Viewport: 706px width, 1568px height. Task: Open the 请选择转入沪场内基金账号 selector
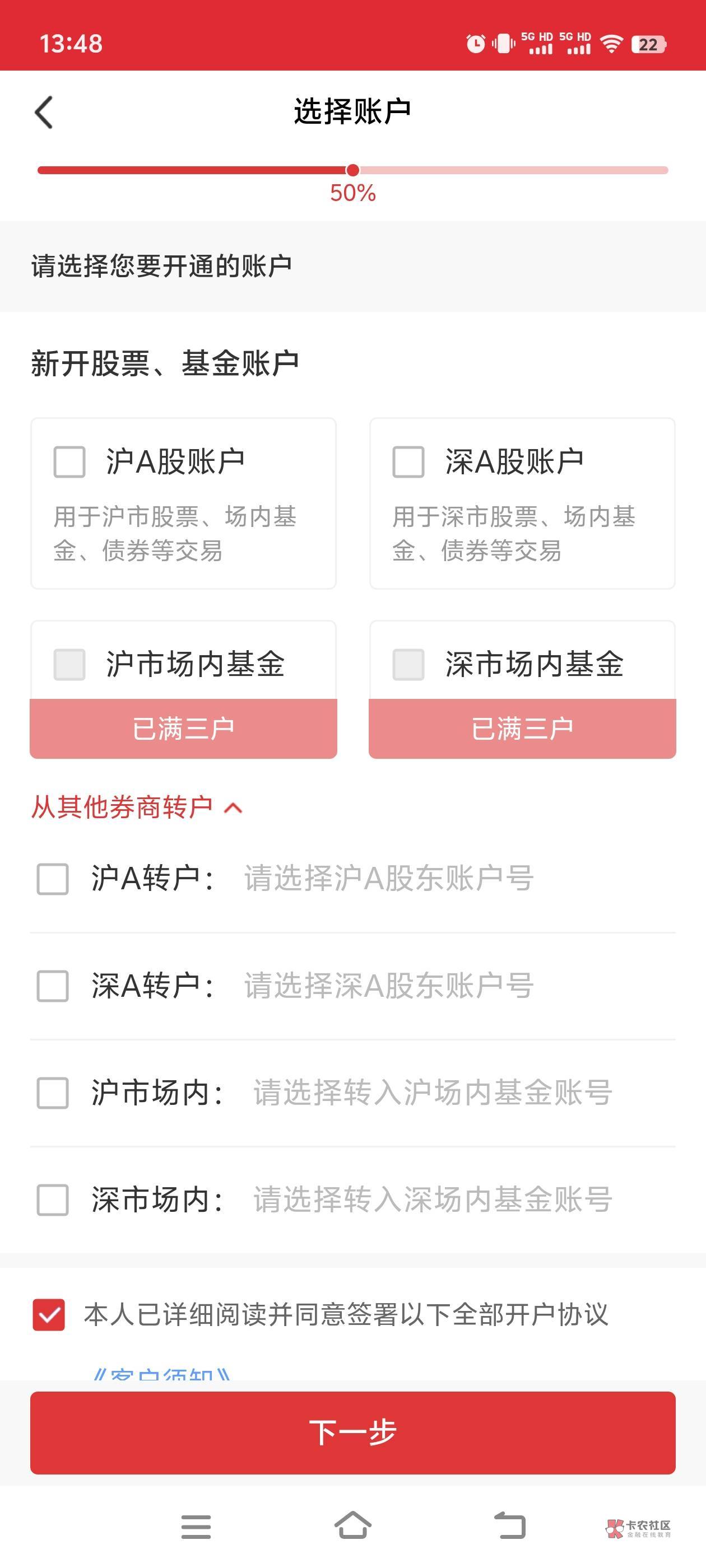tap(433, 1093)
